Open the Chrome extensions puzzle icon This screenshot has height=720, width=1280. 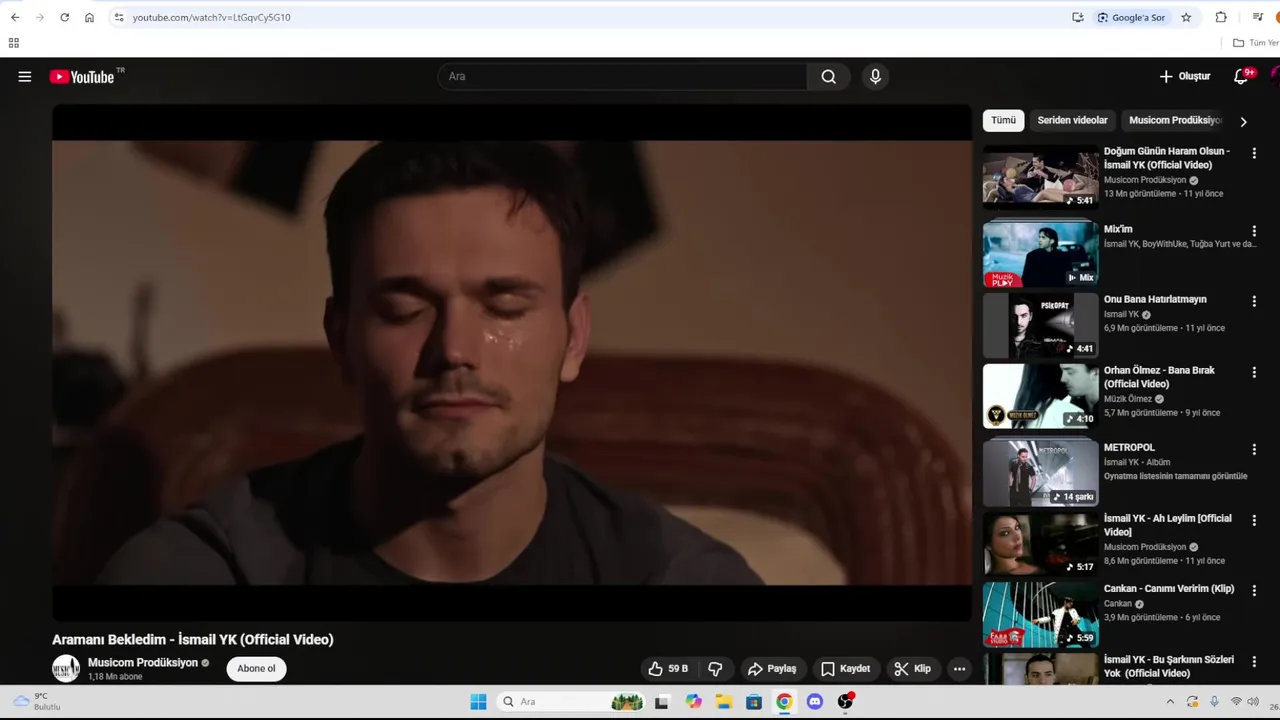pos(1221,17)
